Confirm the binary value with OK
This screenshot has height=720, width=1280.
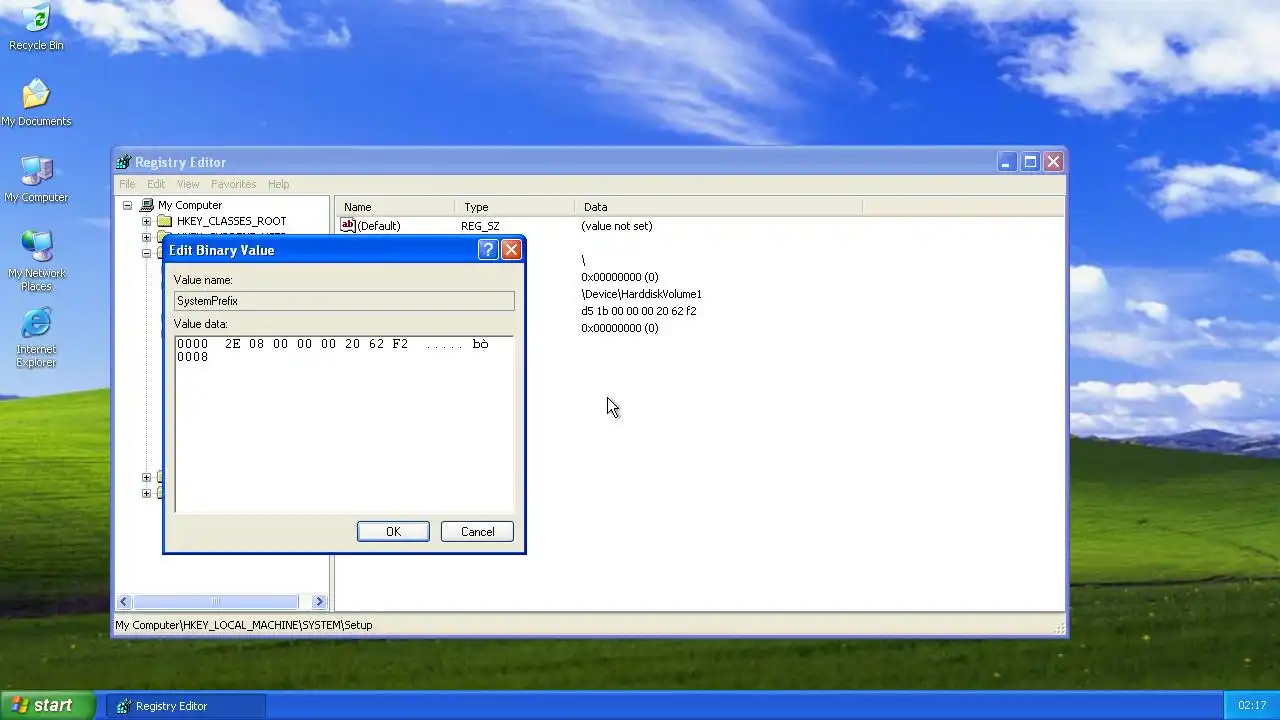click(393, 532)
